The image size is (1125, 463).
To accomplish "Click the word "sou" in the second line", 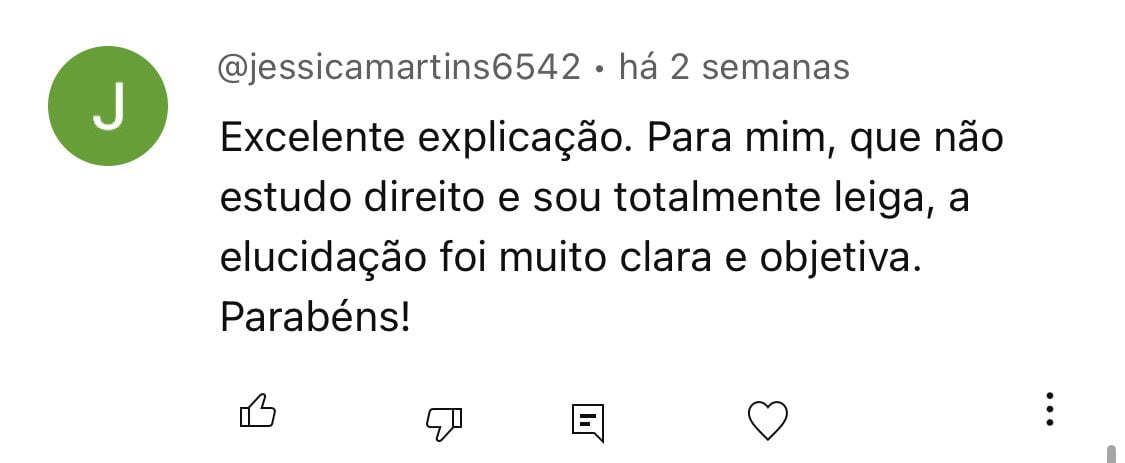I will [566, 200].
